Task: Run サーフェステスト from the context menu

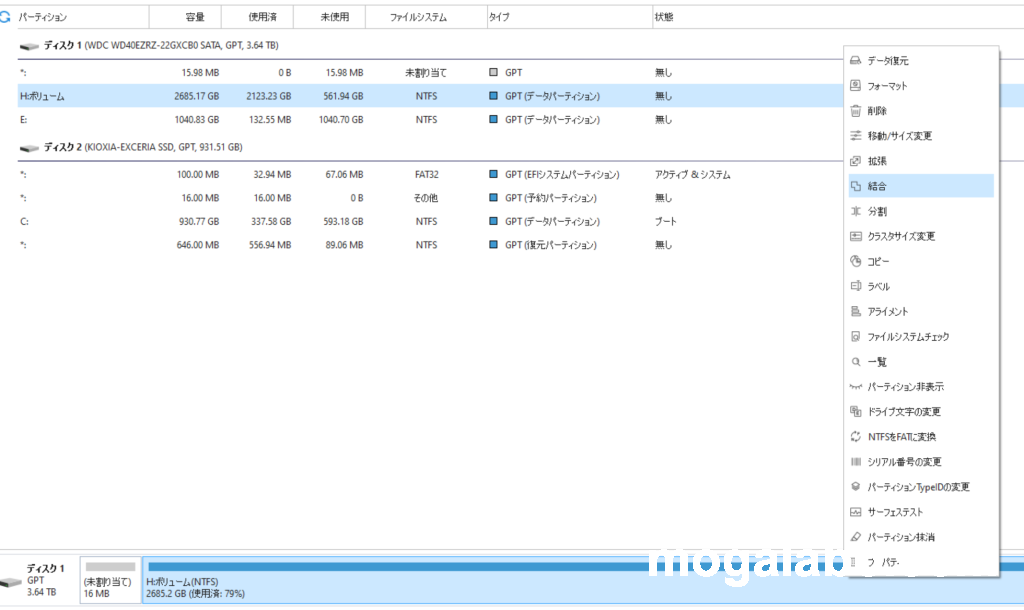Action: [x=895, y=512]
